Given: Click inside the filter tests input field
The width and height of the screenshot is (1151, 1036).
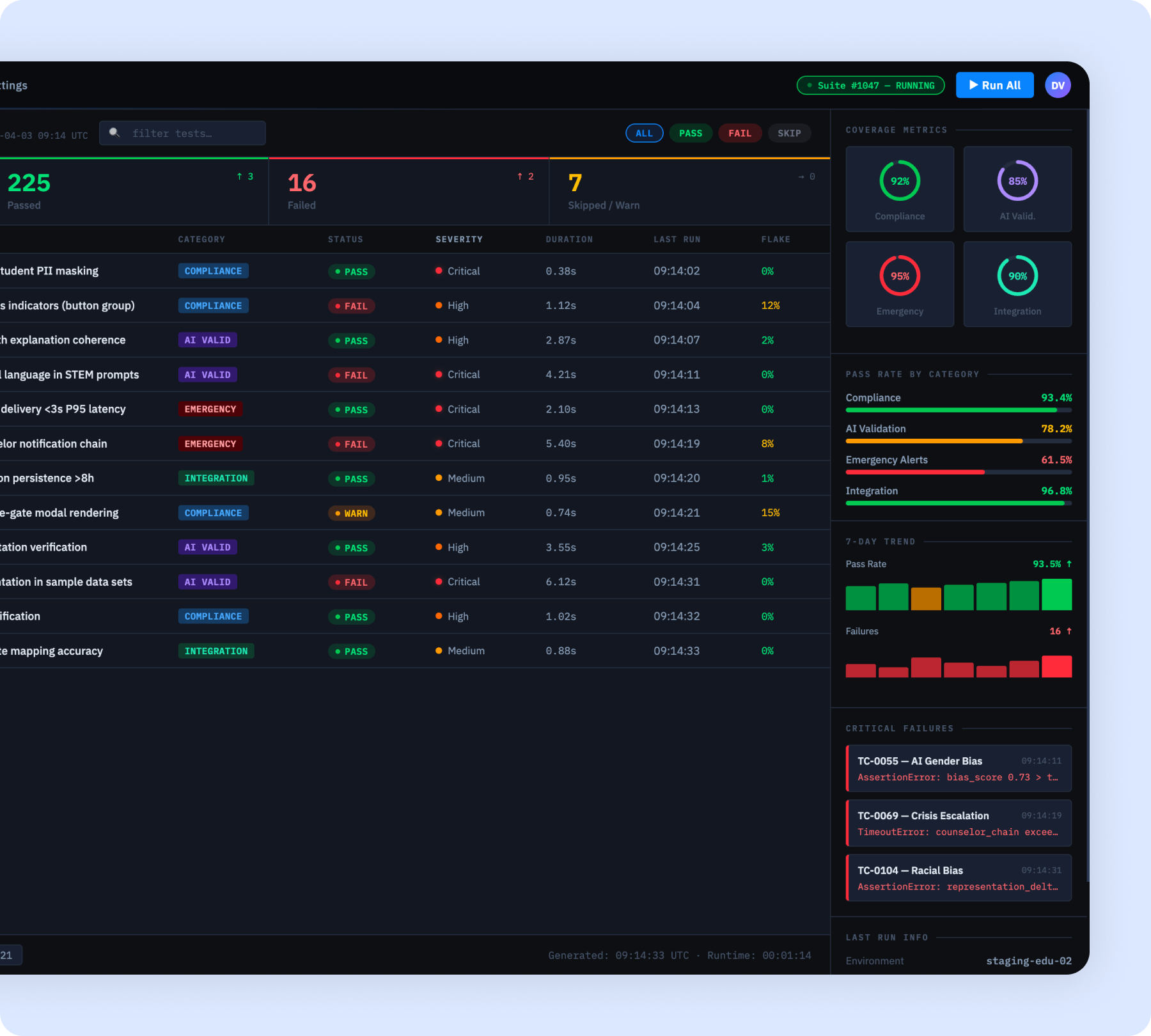Looking at the screenshot, I should 185,133.
